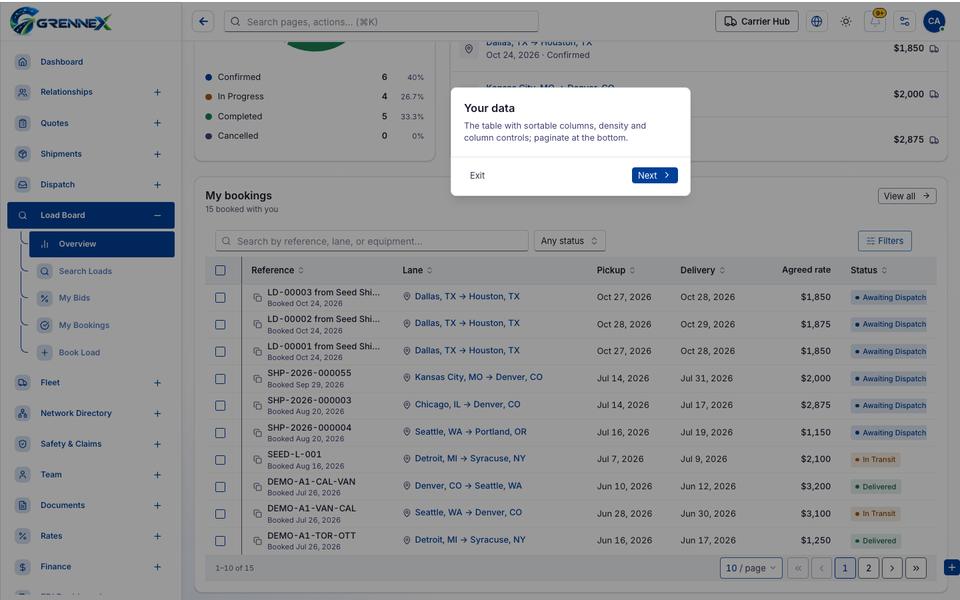The width and height of the screenshot is (960, 600).
Task: Click Next in the Your data tour
Action: 654,175
